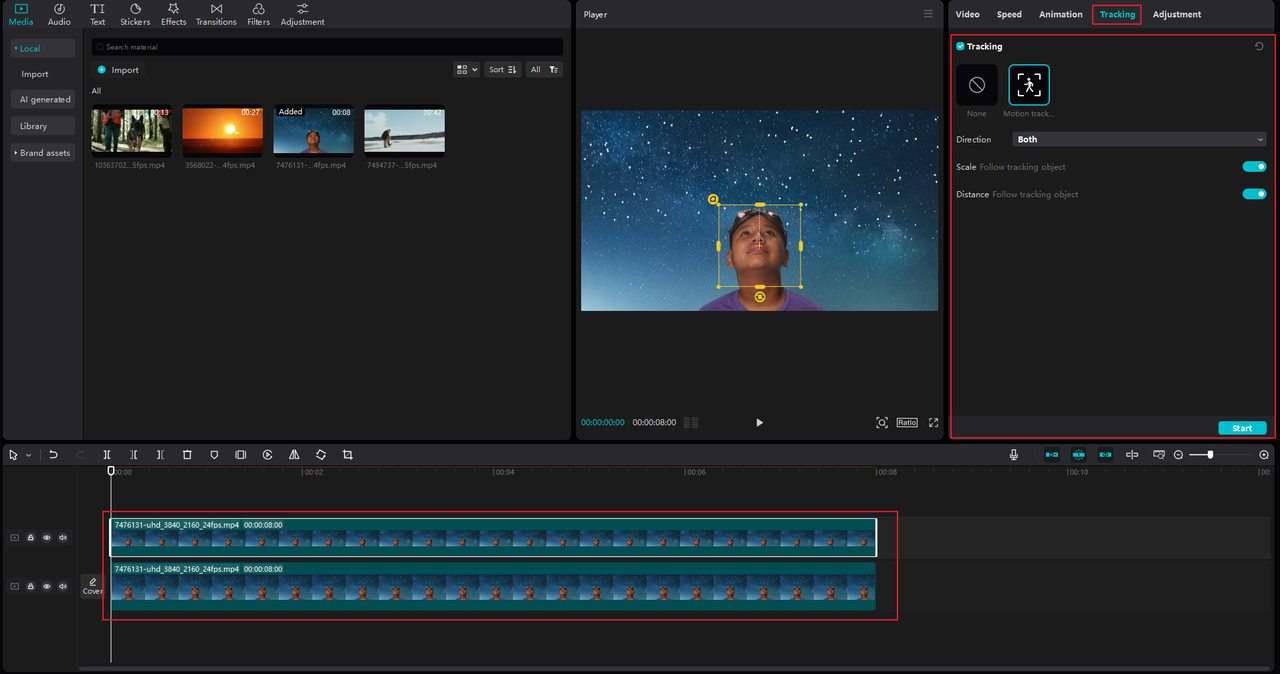Select the None tracking option
The image size is (1280, 674).
point(977,85)
